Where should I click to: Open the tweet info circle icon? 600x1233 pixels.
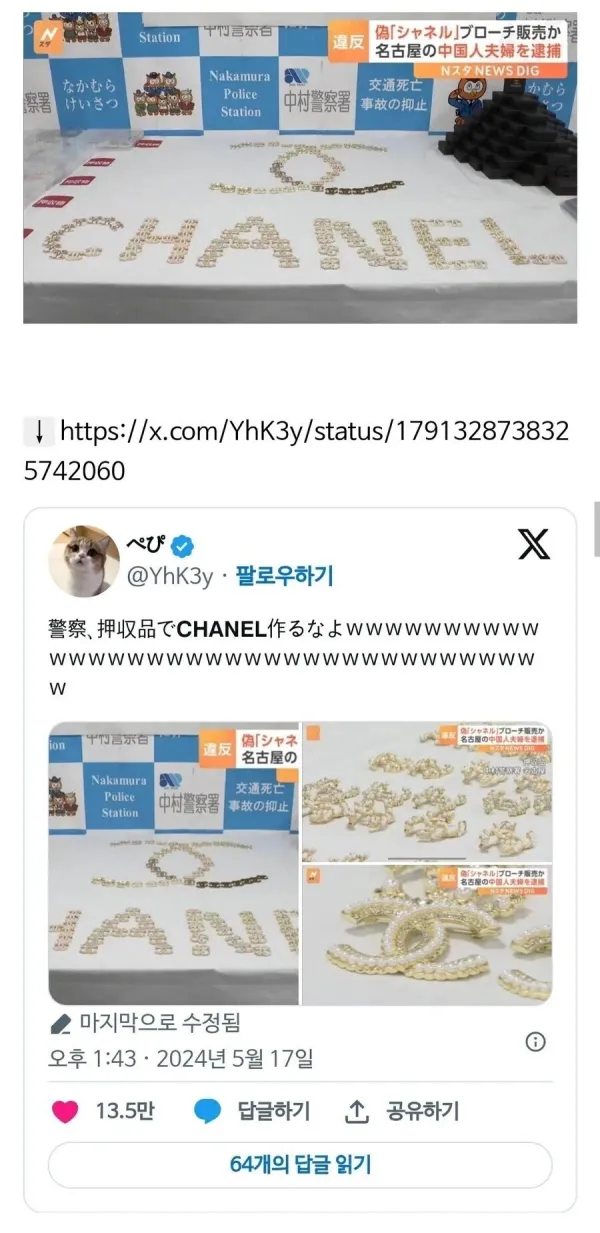536,1042
